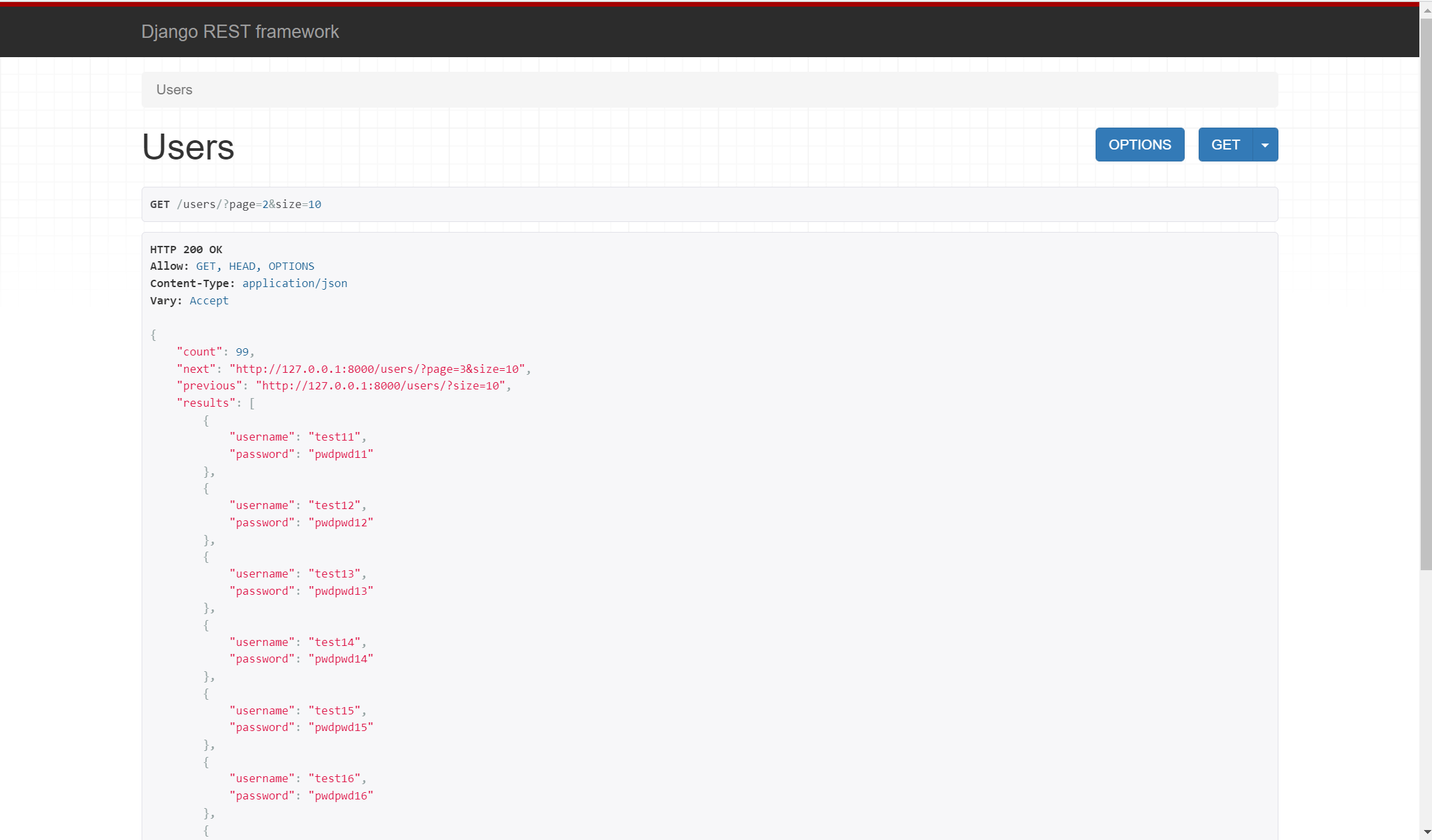The height and width of the screenshot is (840, 1432).
Task: Click the Users breadcrumb item
Action: click(174, 90)
